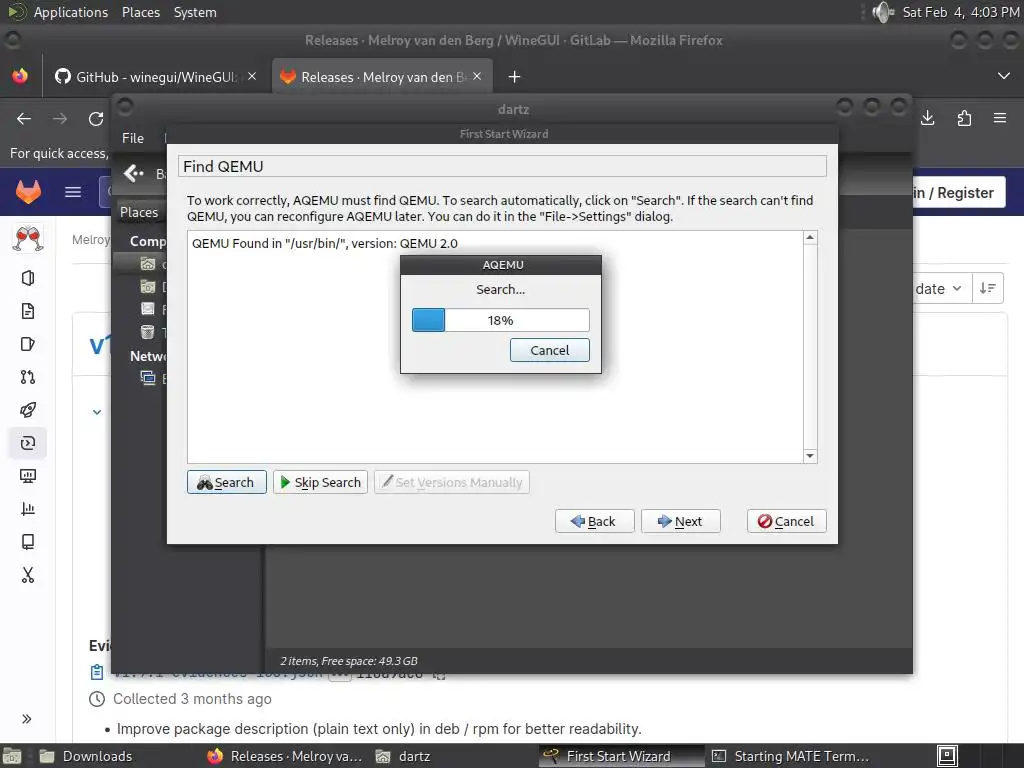Open the Places menu in top panel
This screenshot has height=768, width=1024.
pos(140,12)
